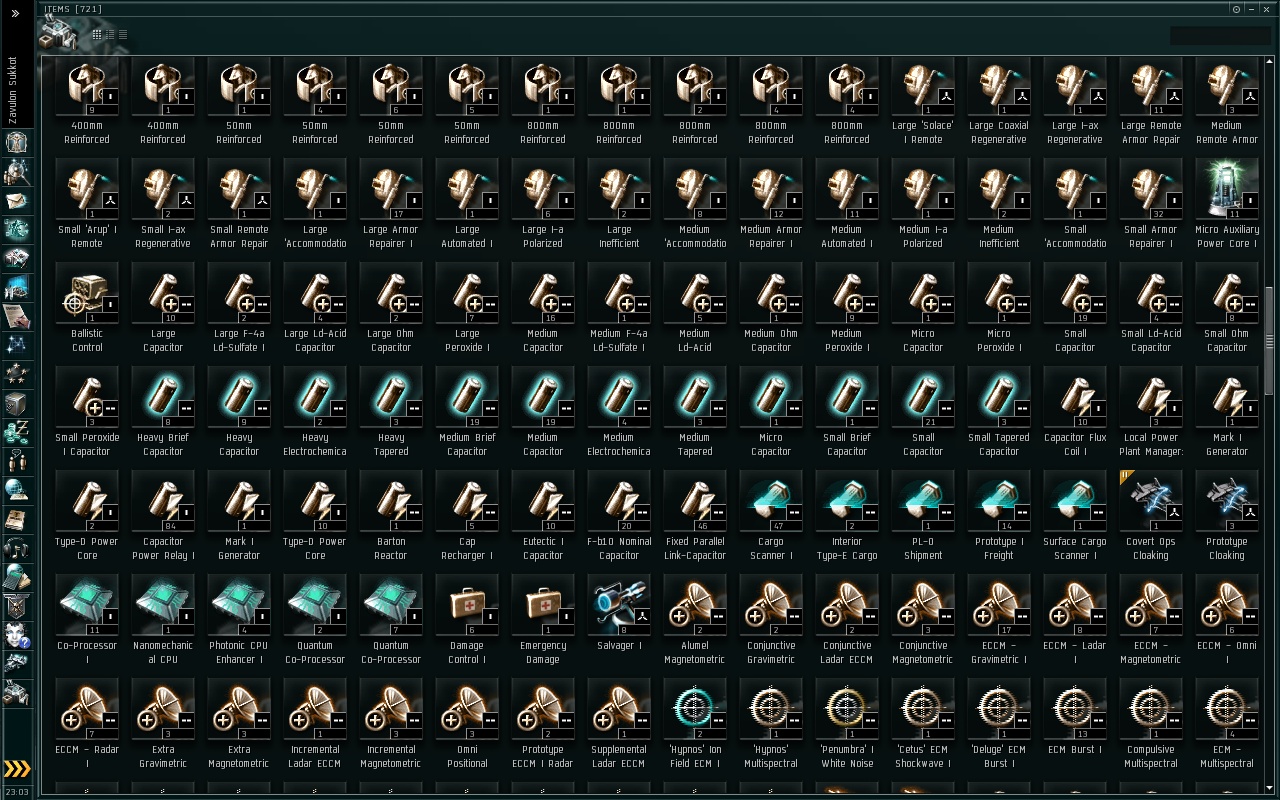
Task: Select the Medium Remote Armor item
Action: pos(1227,101)
